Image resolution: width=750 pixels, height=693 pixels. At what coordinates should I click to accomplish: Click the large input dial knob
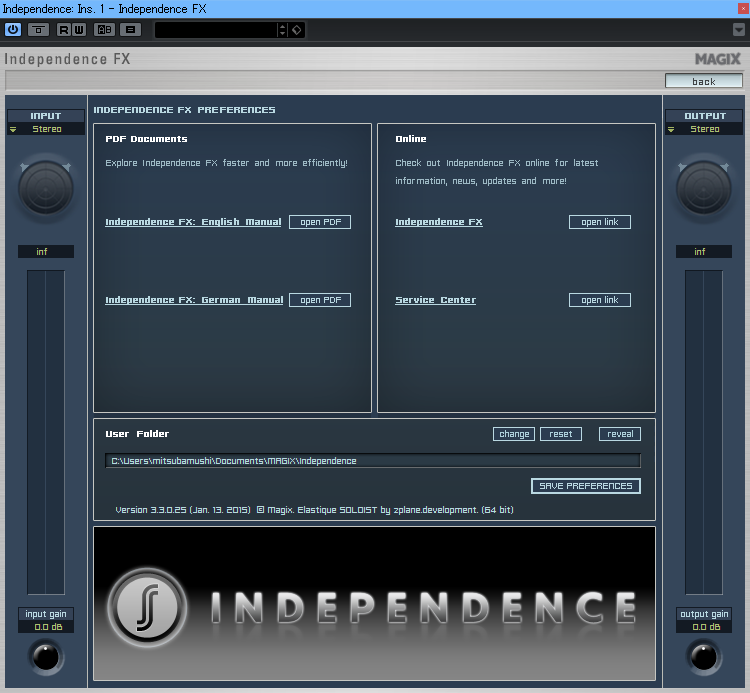(x=46, y=189)
